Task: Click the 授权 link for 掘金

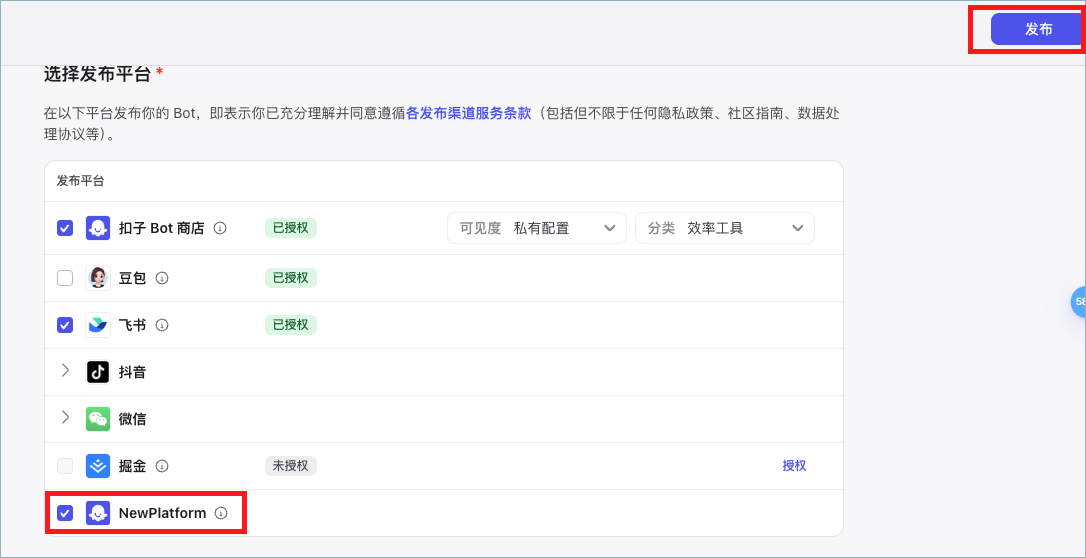Action: [794, 465]
